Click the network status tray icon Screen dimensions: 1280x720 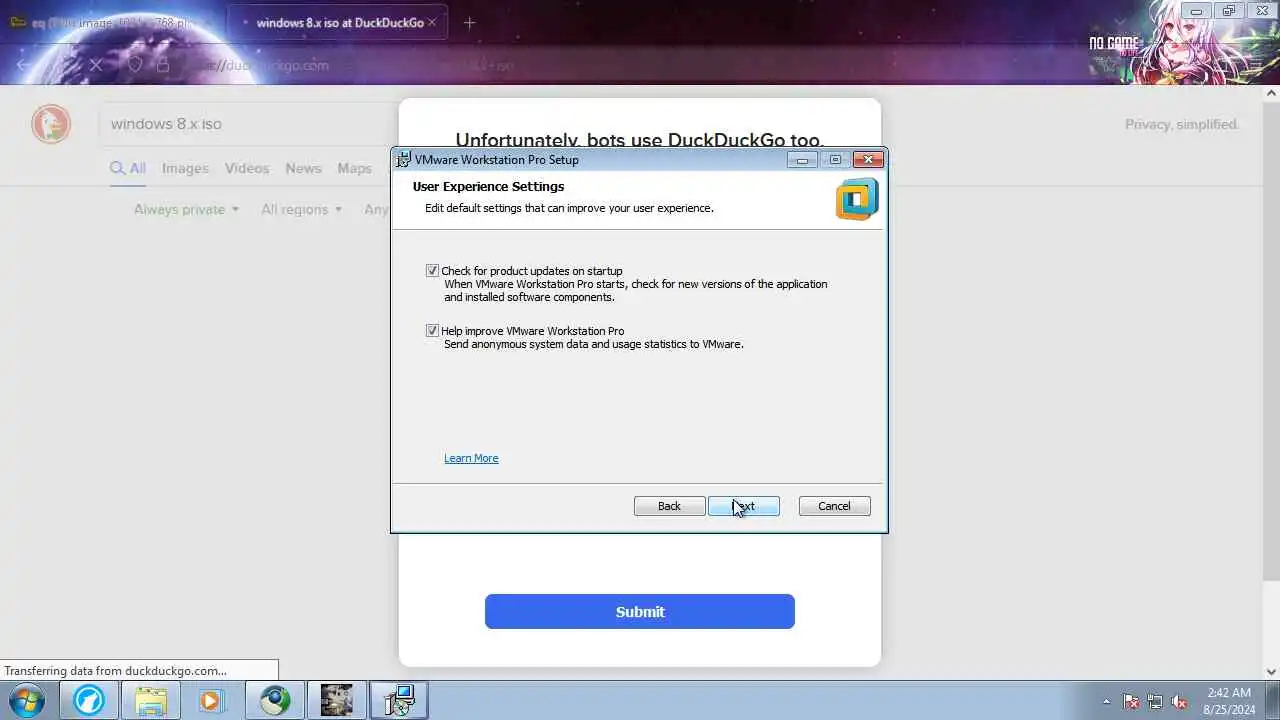[1155, 701]
